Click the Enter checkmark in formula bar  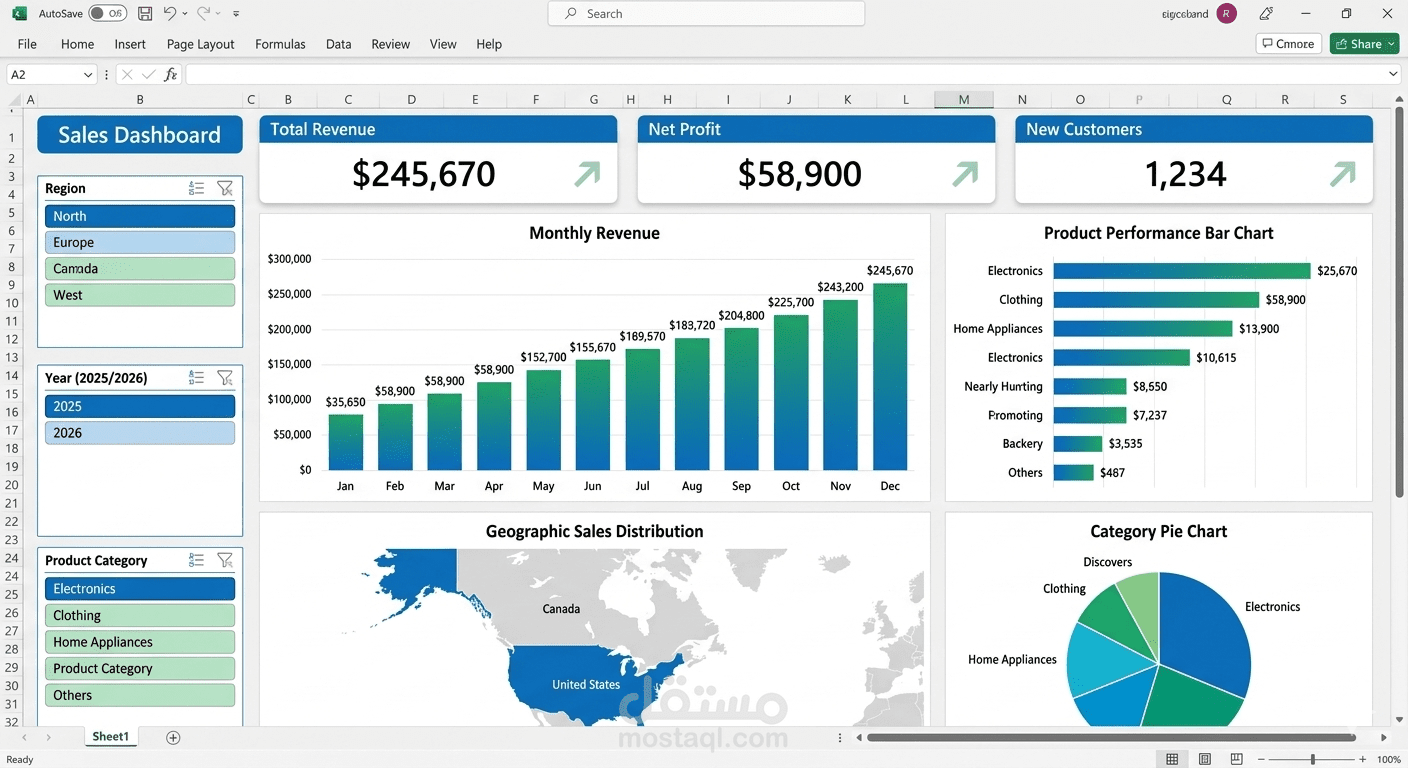click(149, 74)
